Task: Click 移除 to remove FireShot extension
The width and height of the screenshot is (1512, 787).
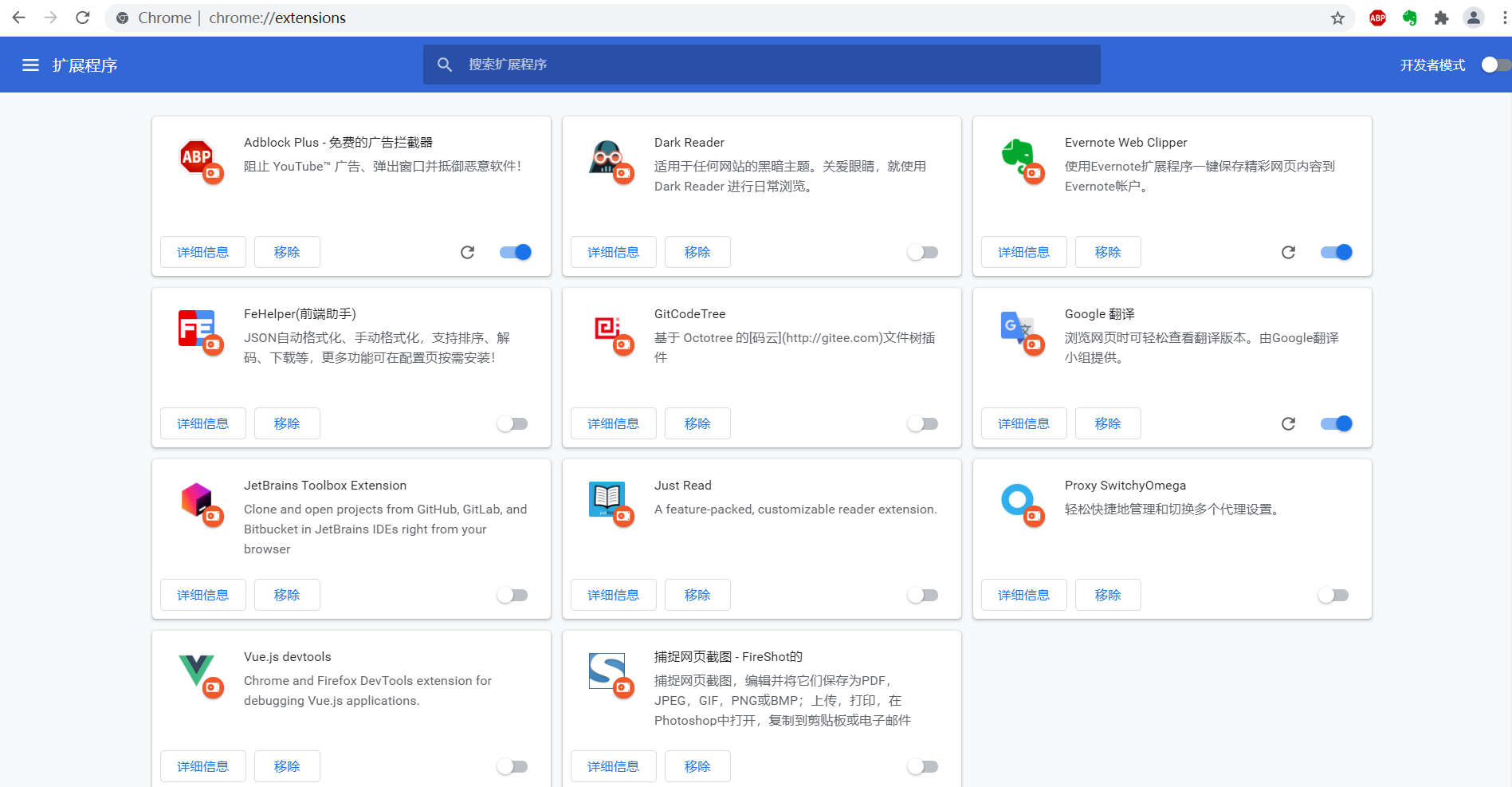Action: pos(697,766)
